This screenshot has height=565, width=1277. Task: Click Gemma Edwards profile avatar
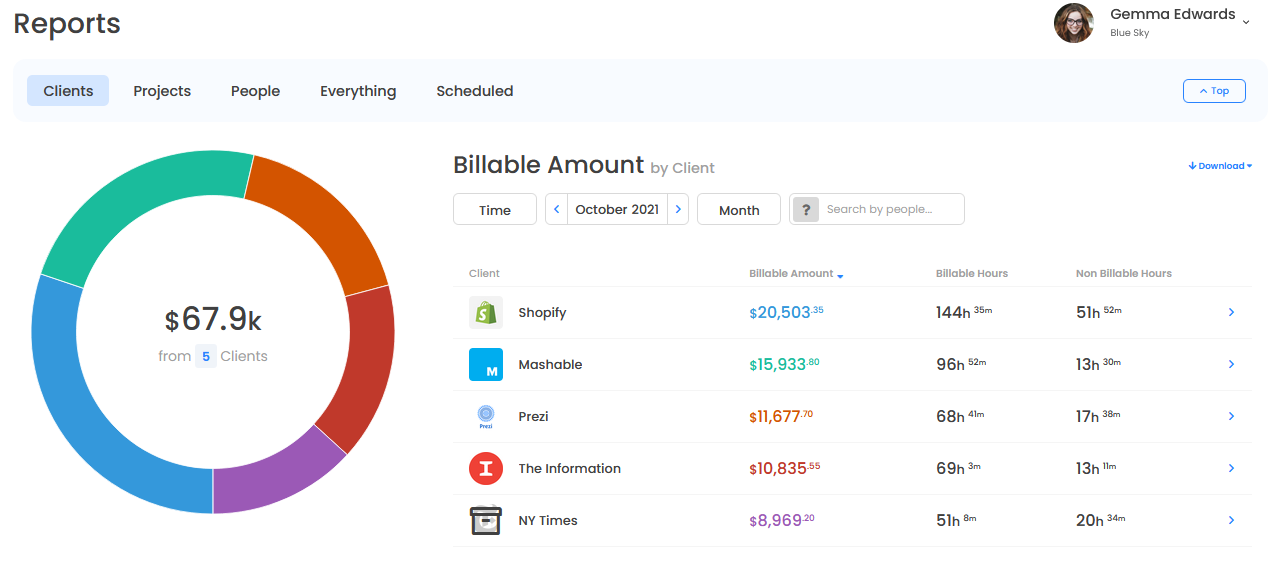pos(1074,23)
